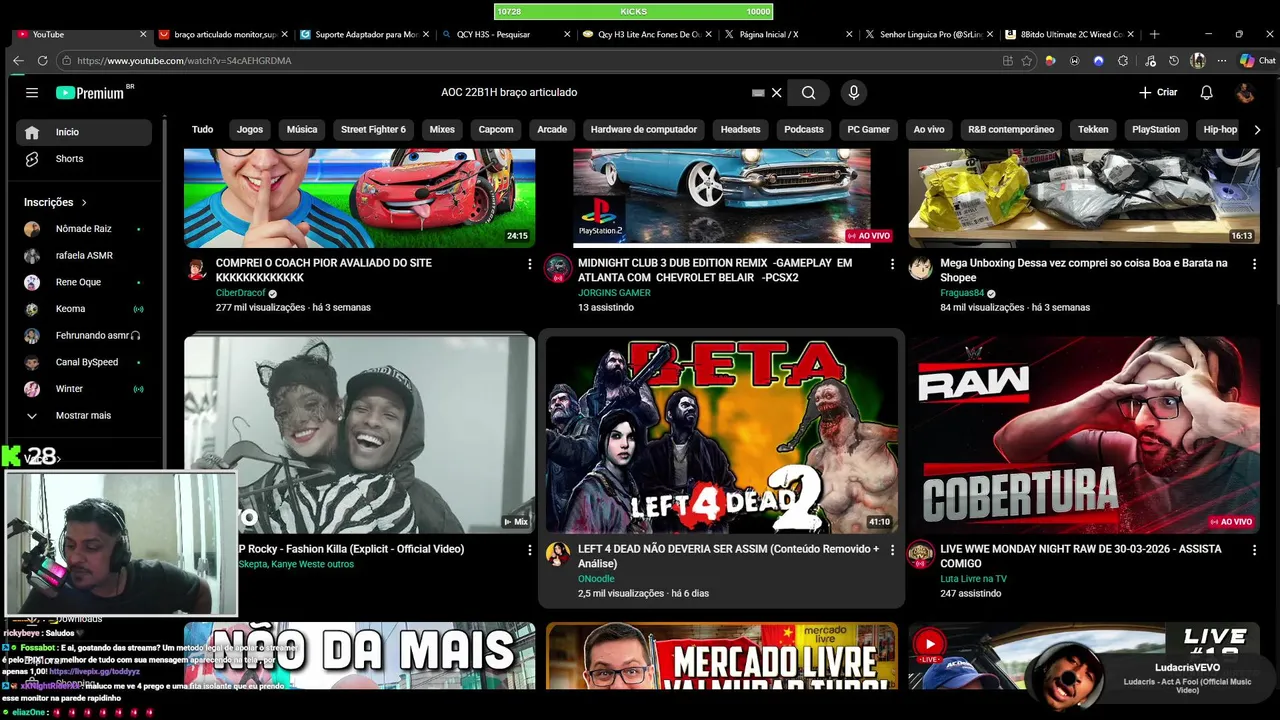Open notifications bell
The height and width of the screenshot is (720, 1280).
click(1206, 92)
